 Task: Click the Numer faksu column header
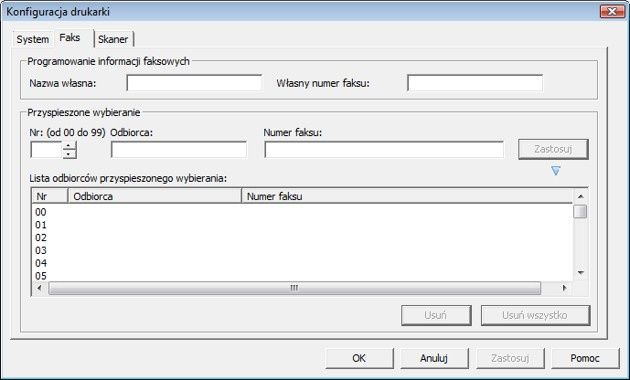click(x=407, y=196)
